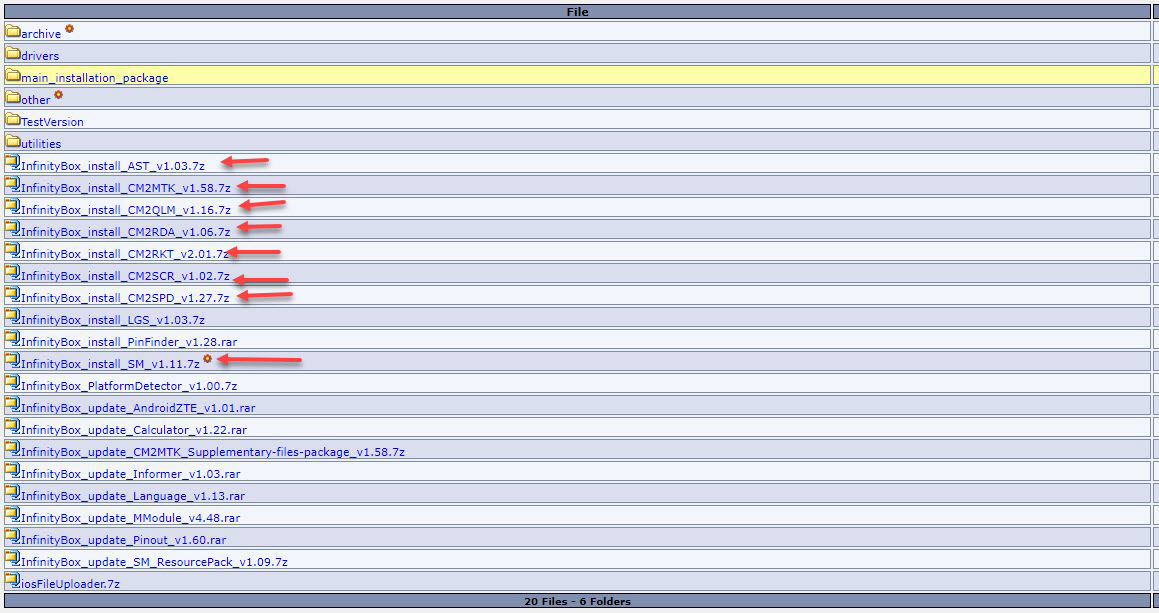Download InfinityBox_update_Language_v1.13.rar
The image size is (1159, 613).
coord(132,495)
